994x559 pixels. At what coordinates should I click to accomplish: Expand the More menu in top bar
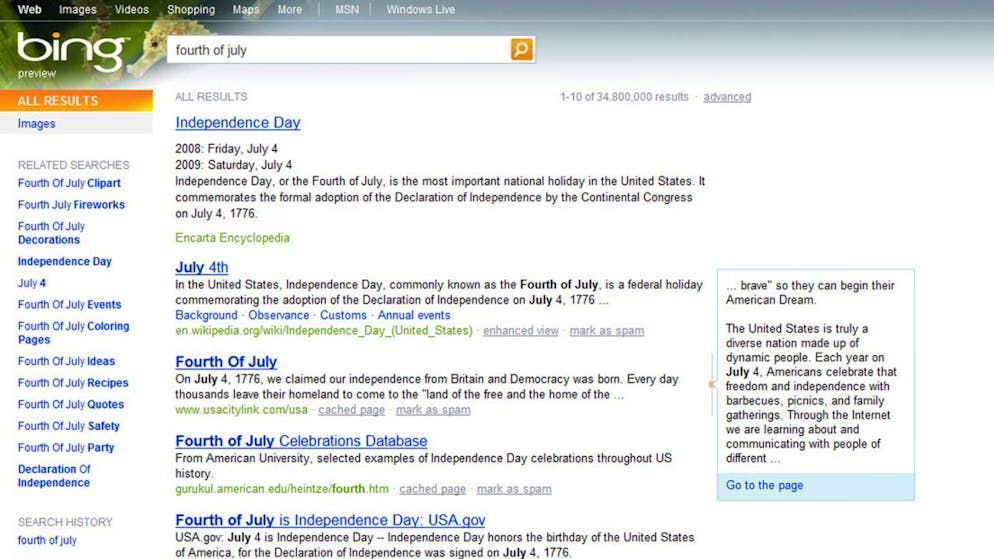[x=289, y=9]
